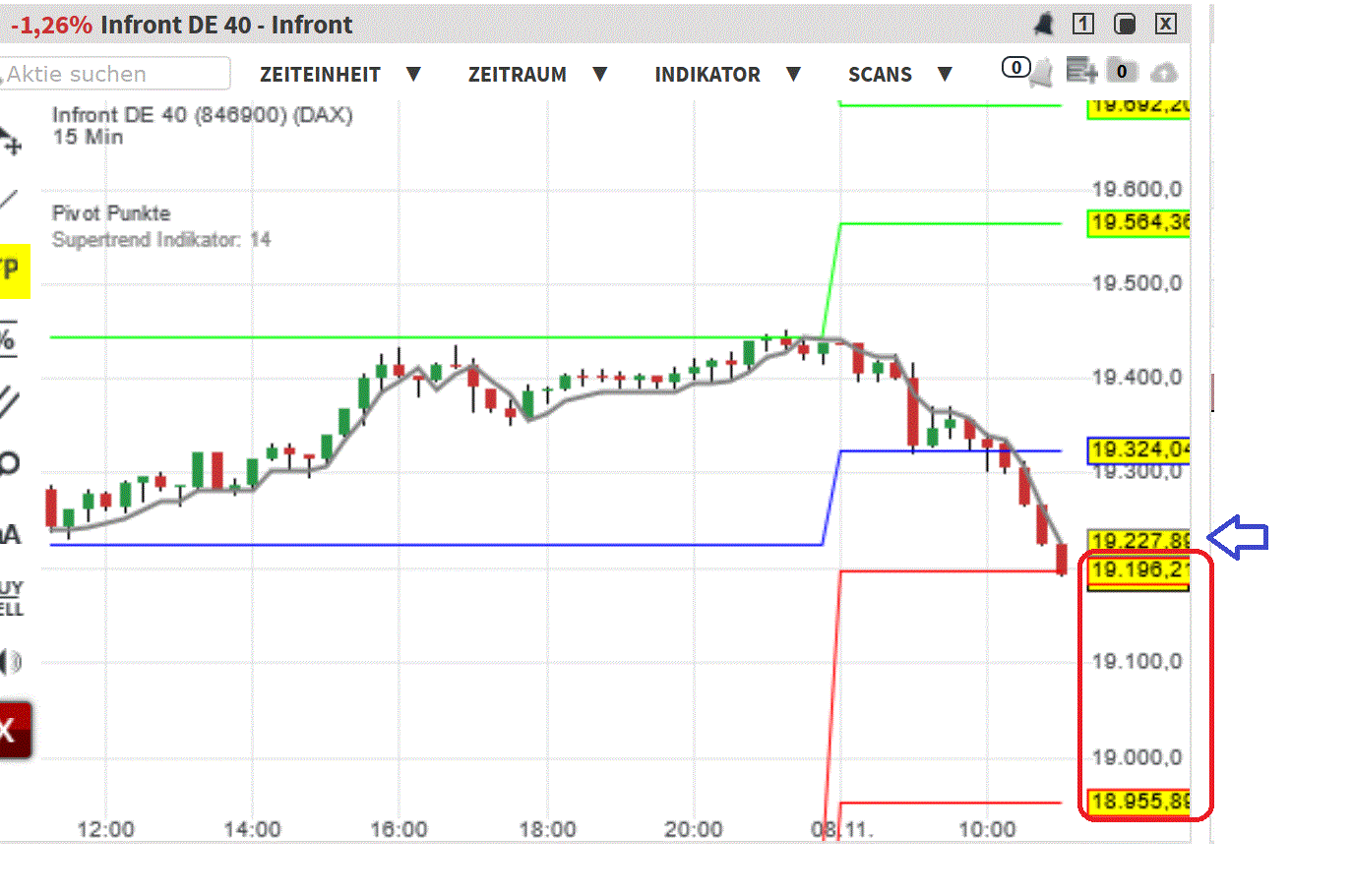Select the text annotation 'A' tool
The image size is (1352, 896).
coord(10,535)
